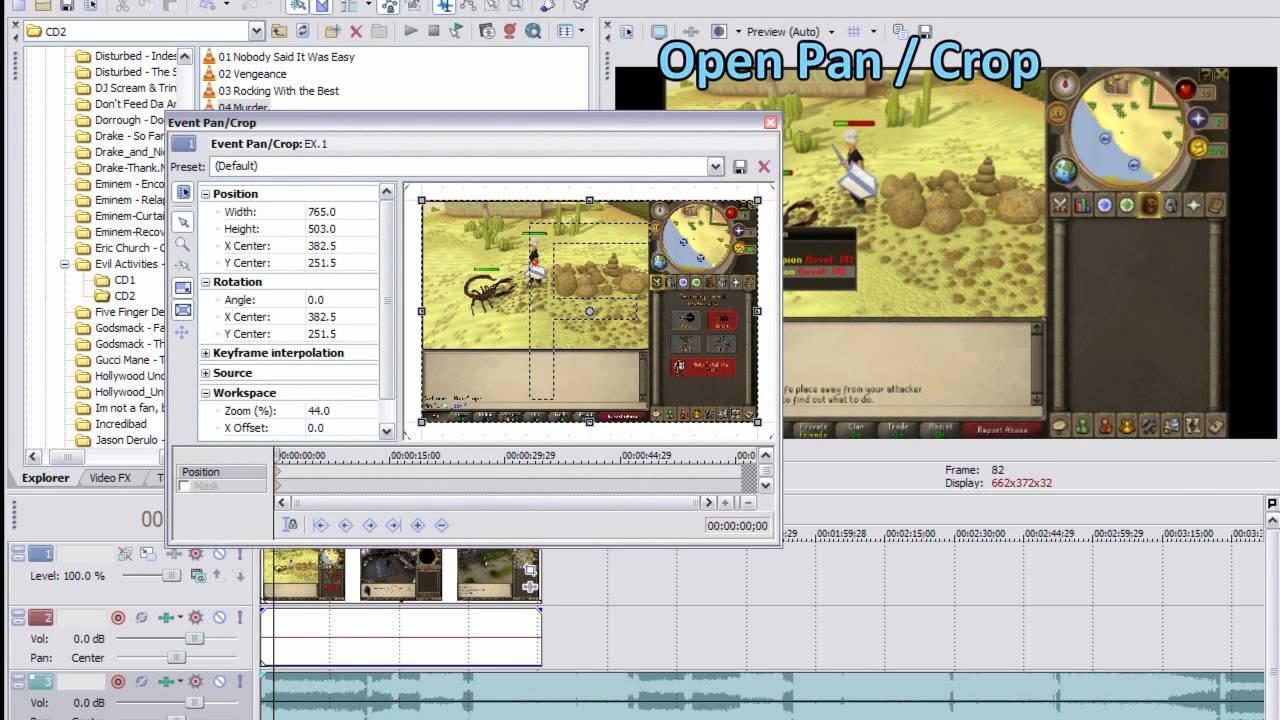Screen dimensions: 1280x720
Task: Open event Pan/Crop on third video clip
Action: click(x=530, y=570)
